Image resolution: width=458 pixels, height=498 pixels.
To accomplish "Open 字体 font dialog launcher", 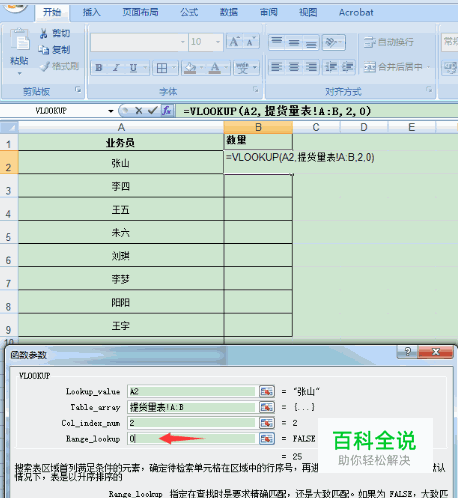I will (256, 89).
